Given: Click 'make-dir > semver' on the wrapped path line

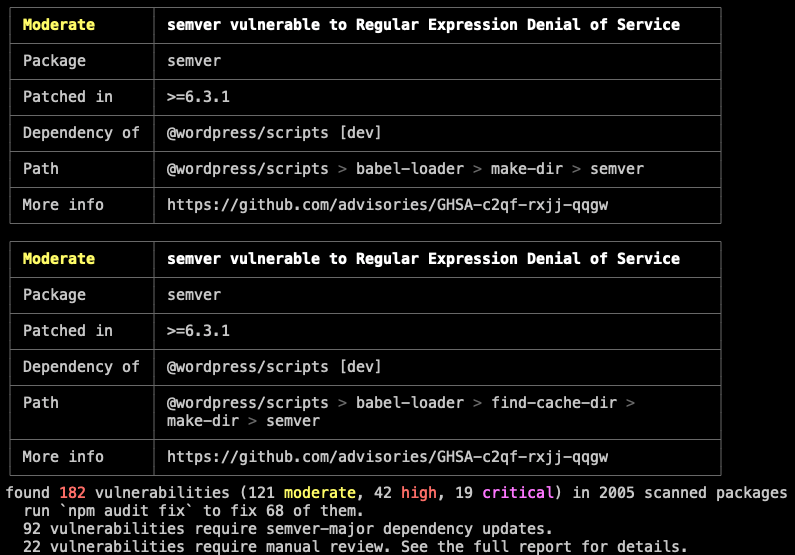Looking at the screenshot, I should [x=243, y=421].
